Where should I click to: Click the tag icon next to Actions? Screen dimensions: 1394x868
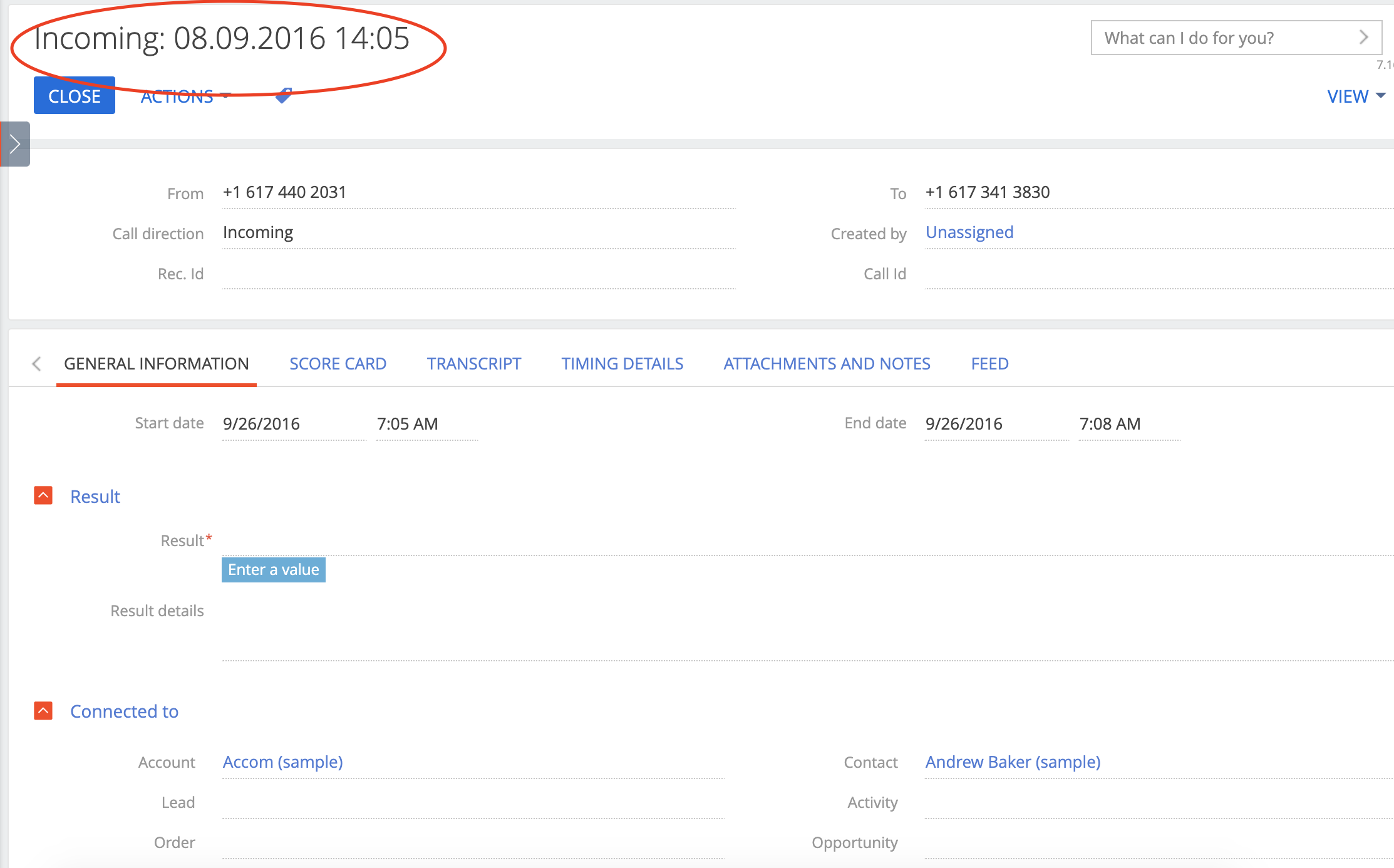[284, 95]
